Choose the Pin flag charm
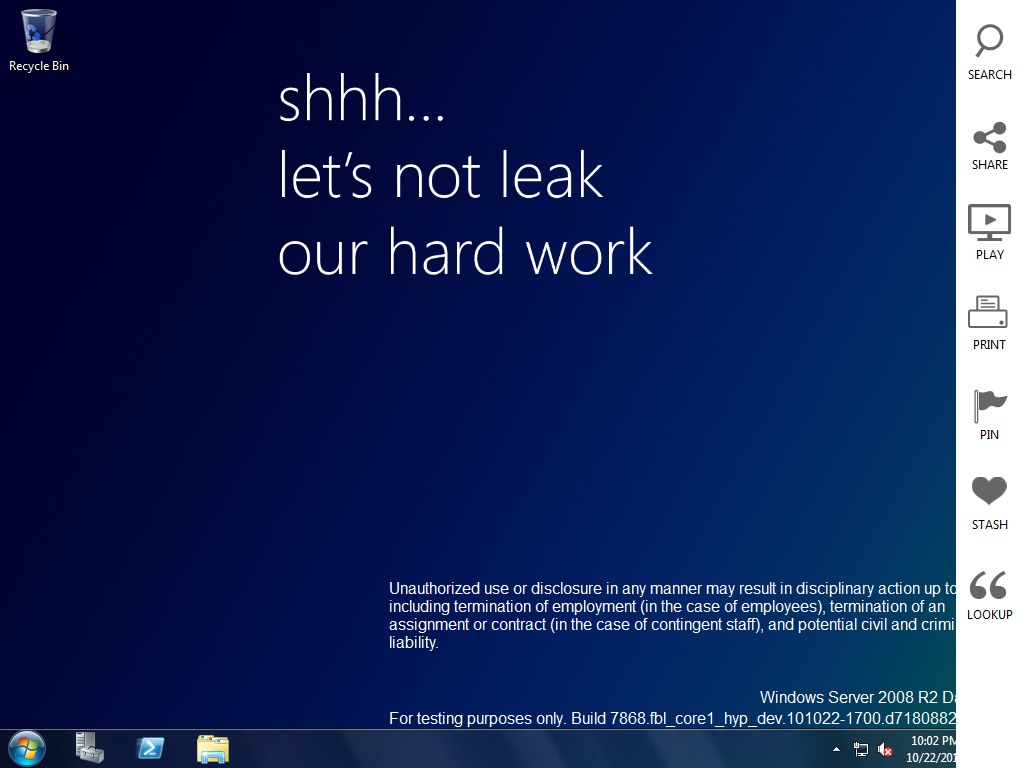 point(989,415)
